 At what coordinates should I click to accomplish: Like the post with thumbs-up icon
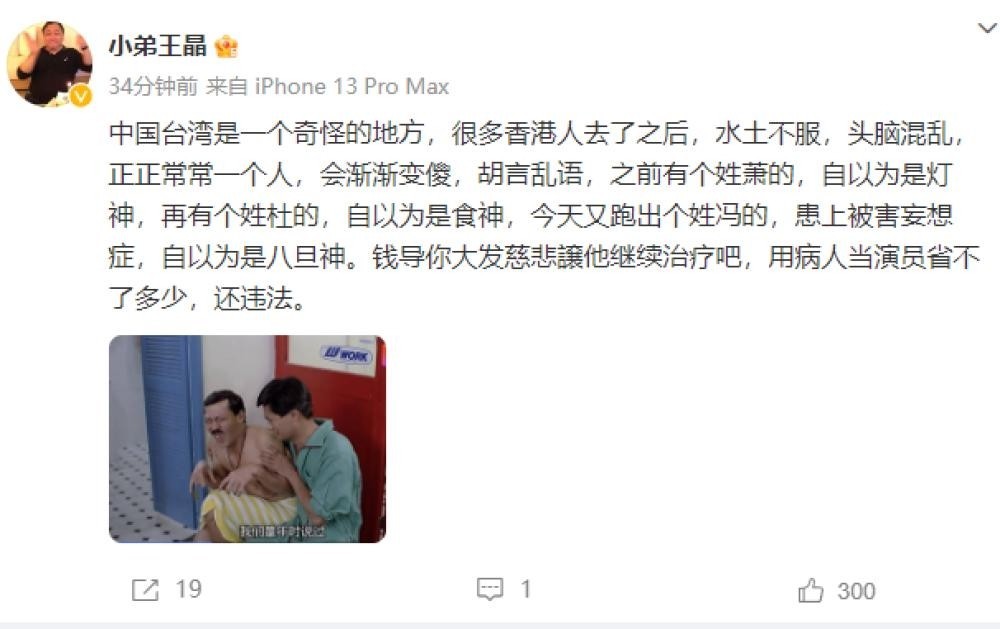(x=811, y=590)
